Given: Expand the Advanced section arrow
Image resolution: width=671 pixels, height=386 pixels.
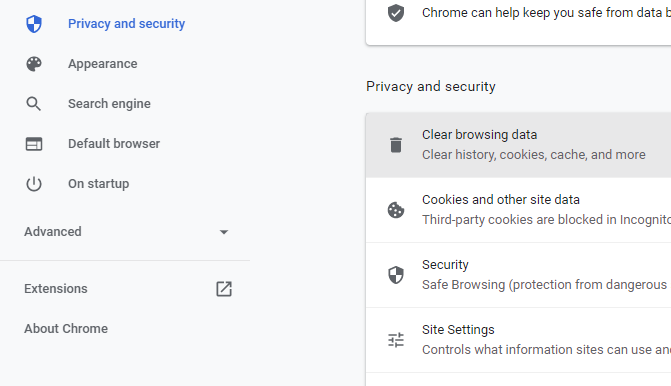Looking at the screenshot, I should [x=224, y=232].
